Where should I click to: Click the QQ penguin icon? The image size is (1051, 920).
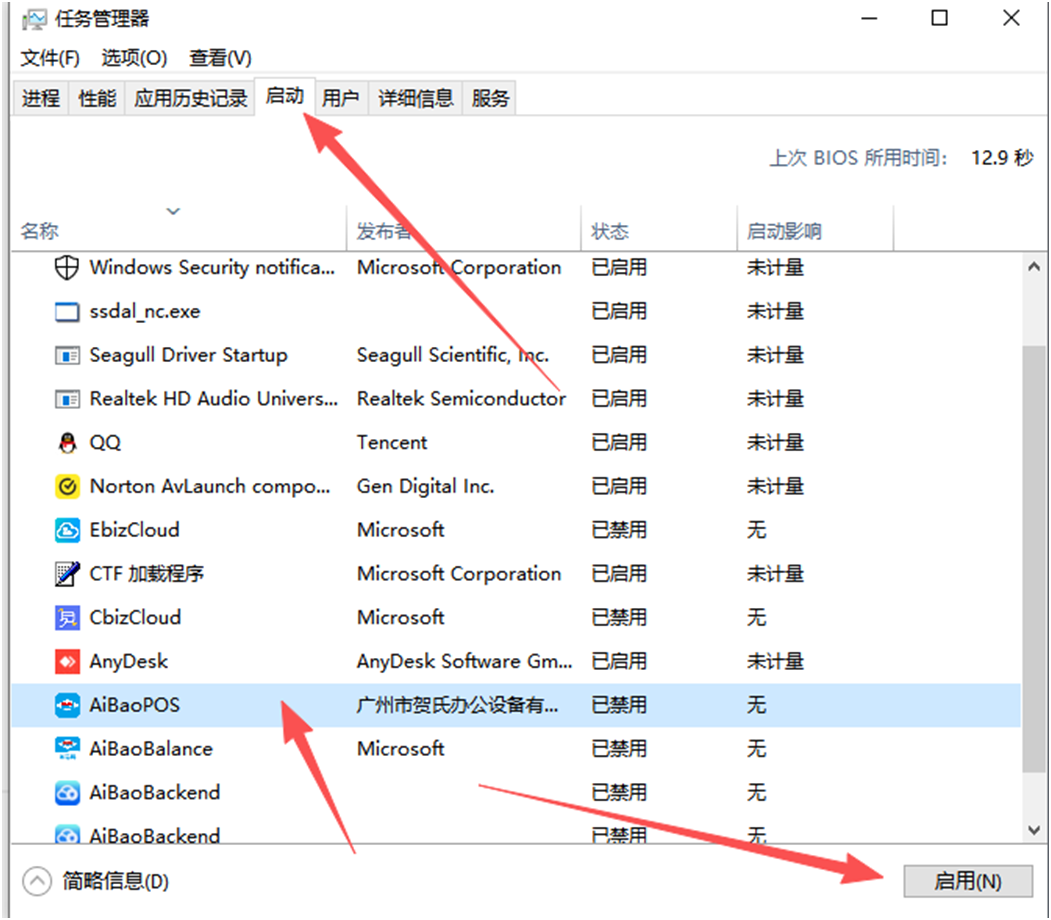coord(66,442)
